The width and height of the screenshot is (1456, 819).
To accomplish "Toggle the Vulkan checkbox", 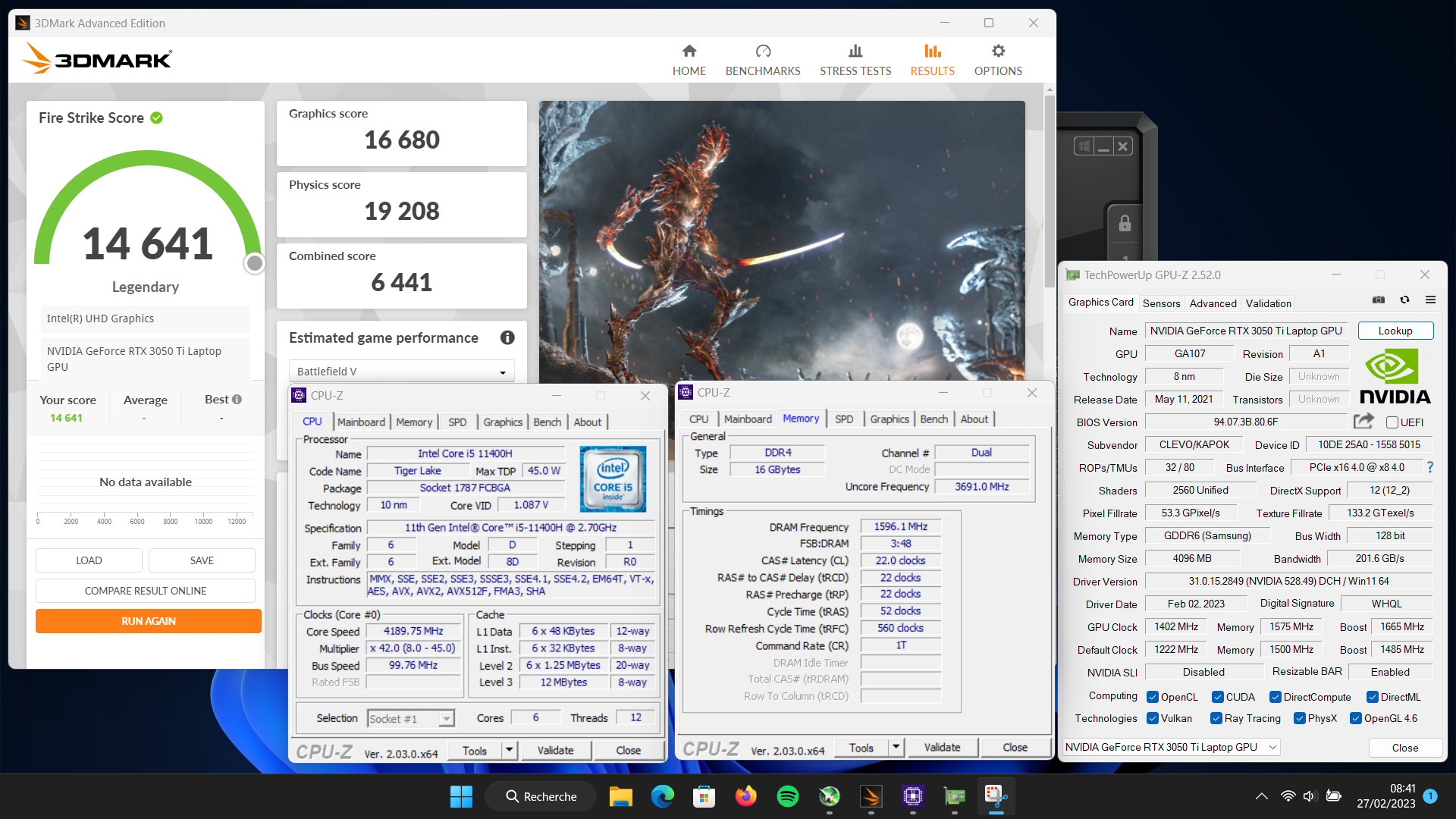I will (1153, 718).
